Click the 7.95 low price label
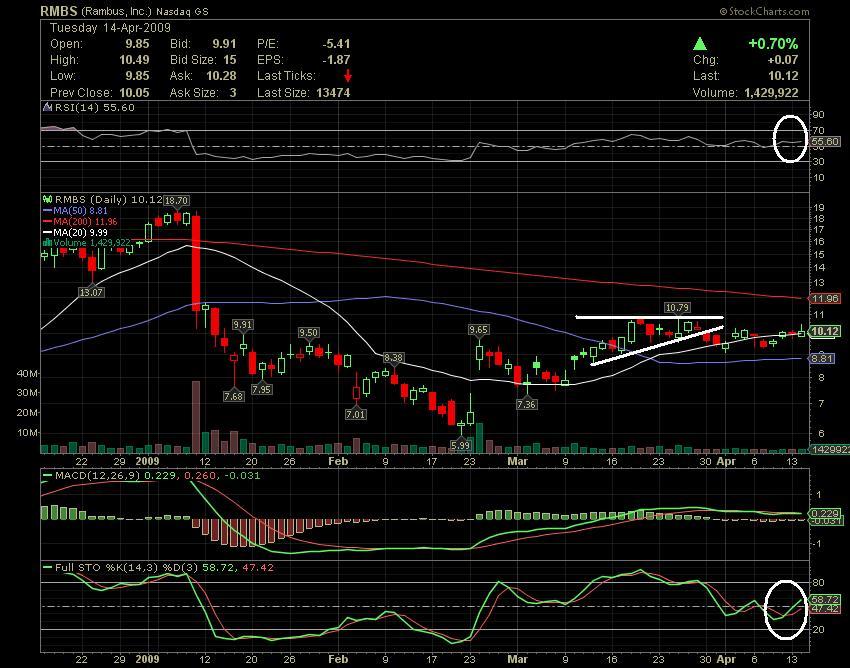 pos(262,389)
